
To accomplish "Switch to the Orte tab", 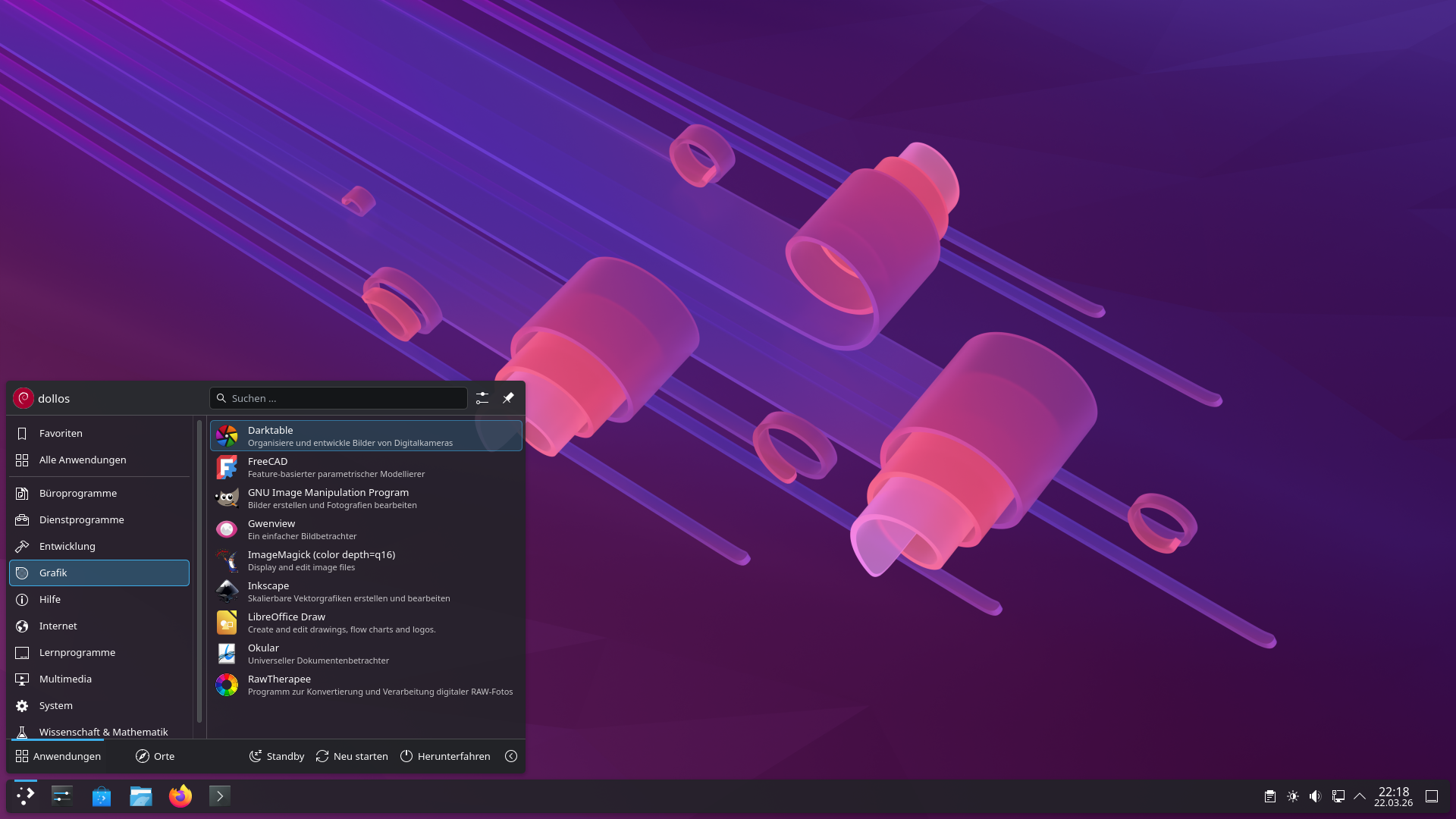I will (x=155, y=756).
